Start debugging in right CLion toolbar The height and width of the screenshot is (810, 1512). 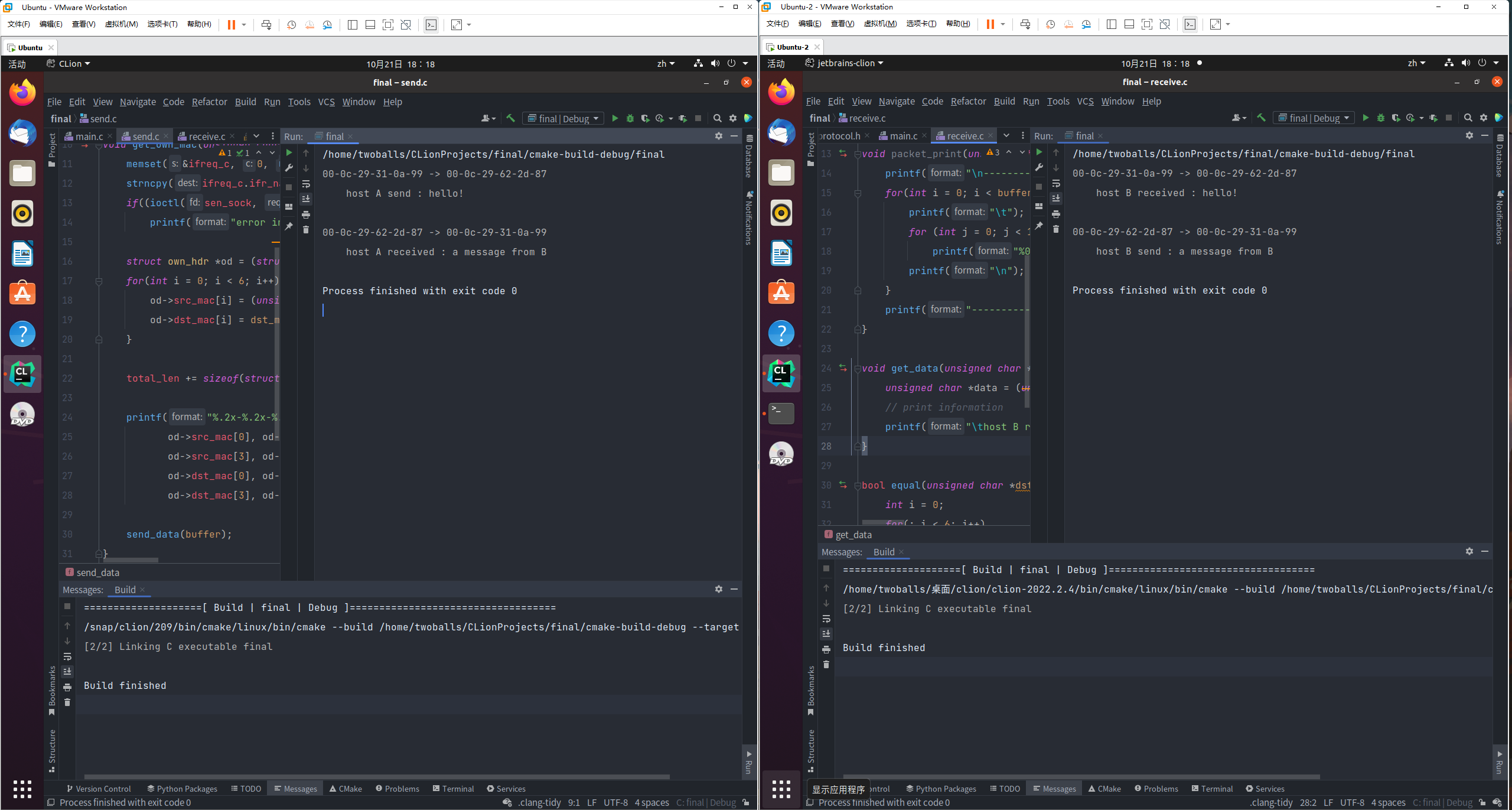click(x=1381, y=118)
